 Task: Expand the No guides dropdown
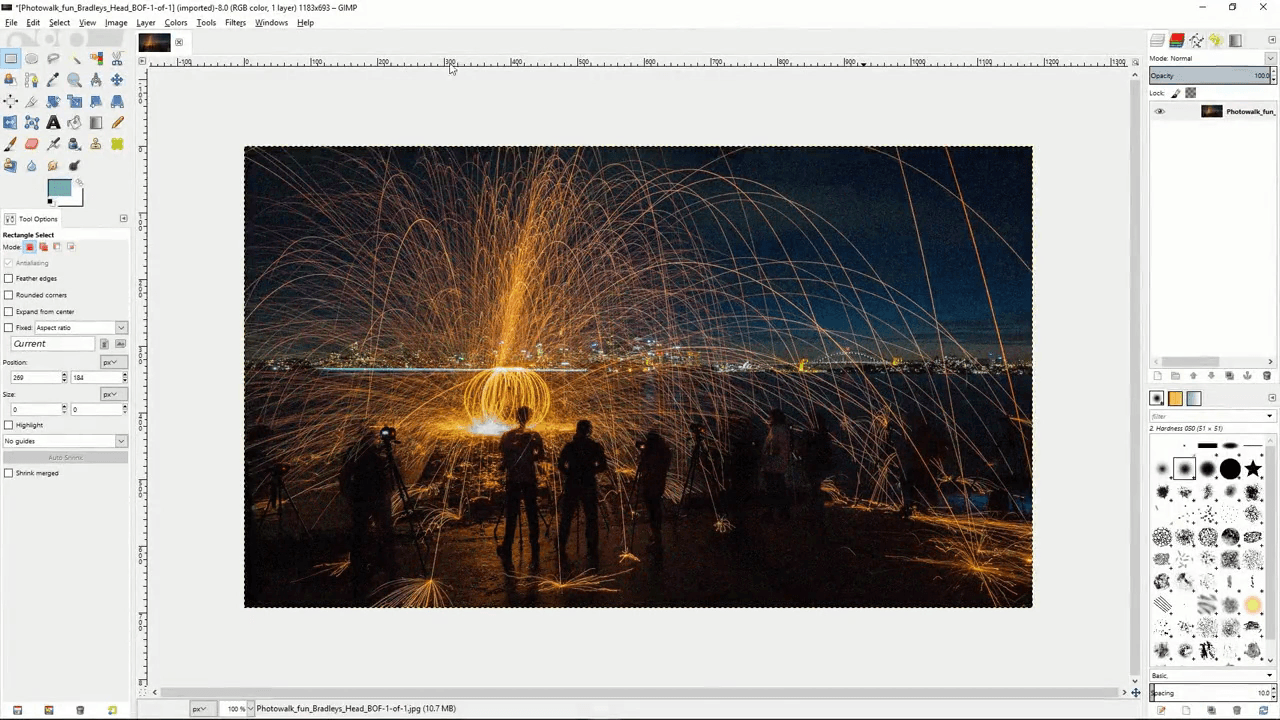tap(121, 441)
